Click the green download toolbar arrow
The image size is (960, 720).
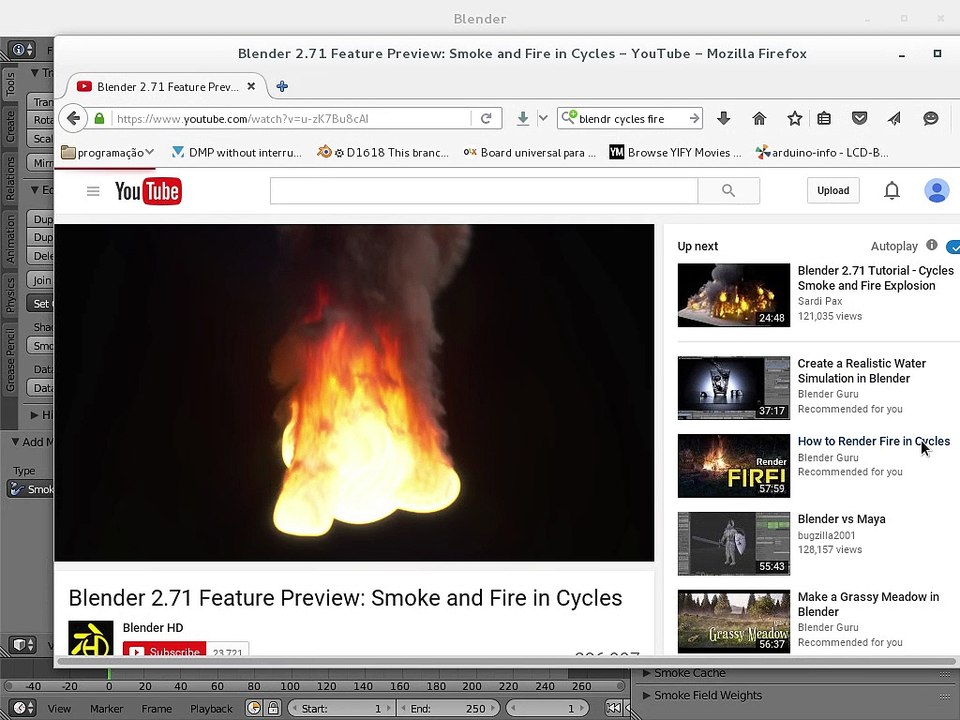pos(522,118)
